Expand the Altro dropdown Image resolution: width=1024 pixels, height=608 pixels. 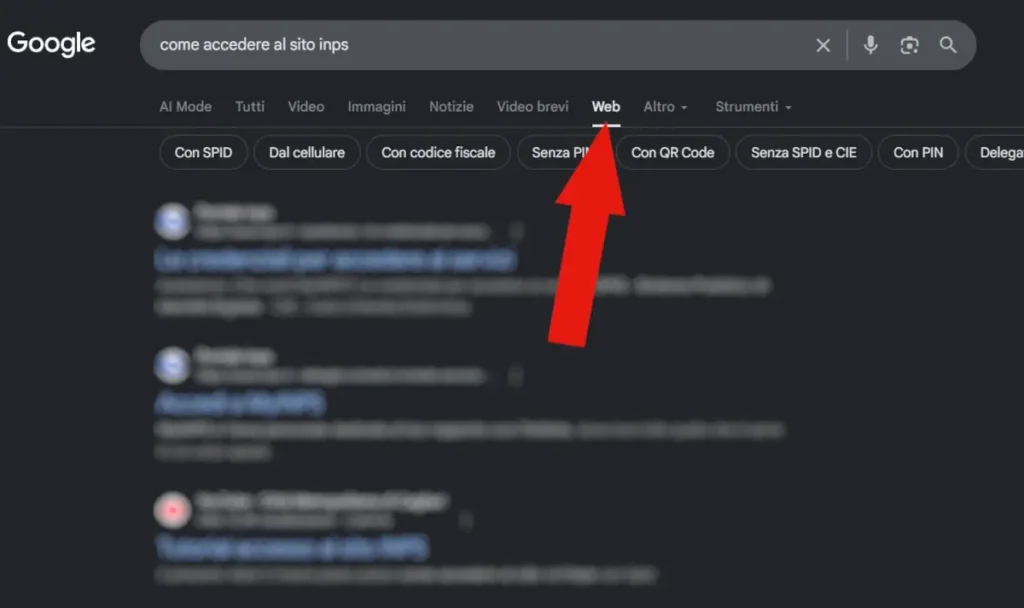665,106
